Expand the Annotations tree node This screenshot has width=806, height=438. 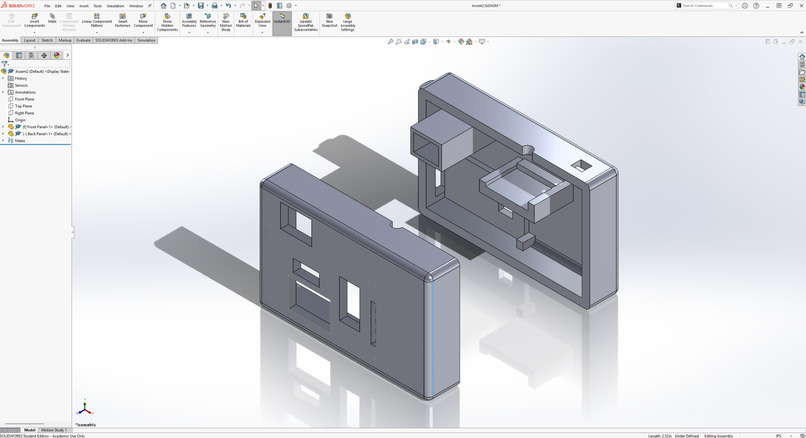[x=3, y=92]
